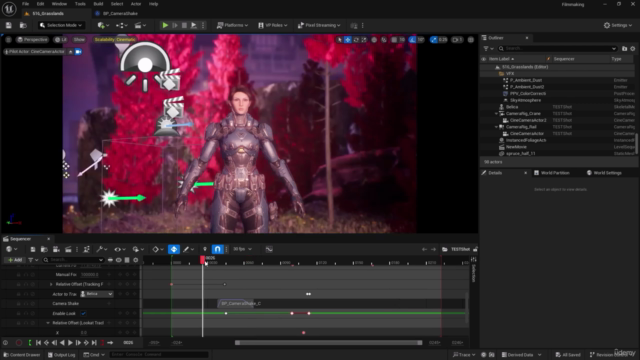Click the Lit view mode button
Image resolution: width=640 pixels, height=360 pixels.
(x=61, y=40)
